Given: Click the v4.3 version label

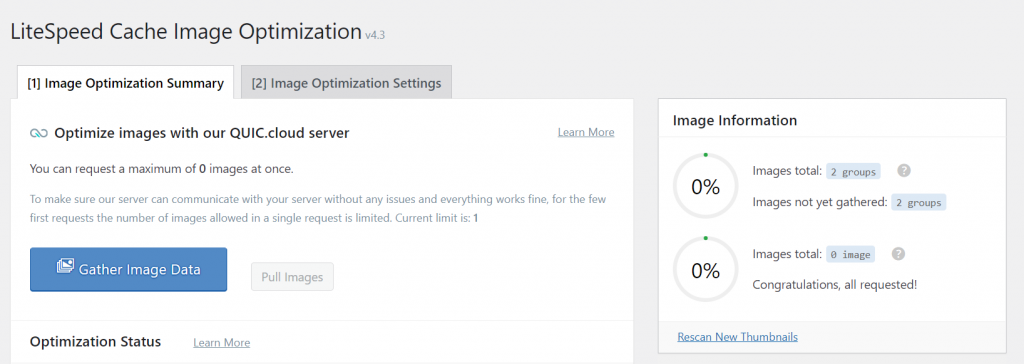Looking at the screenshot, I should (x=375, y=35).
